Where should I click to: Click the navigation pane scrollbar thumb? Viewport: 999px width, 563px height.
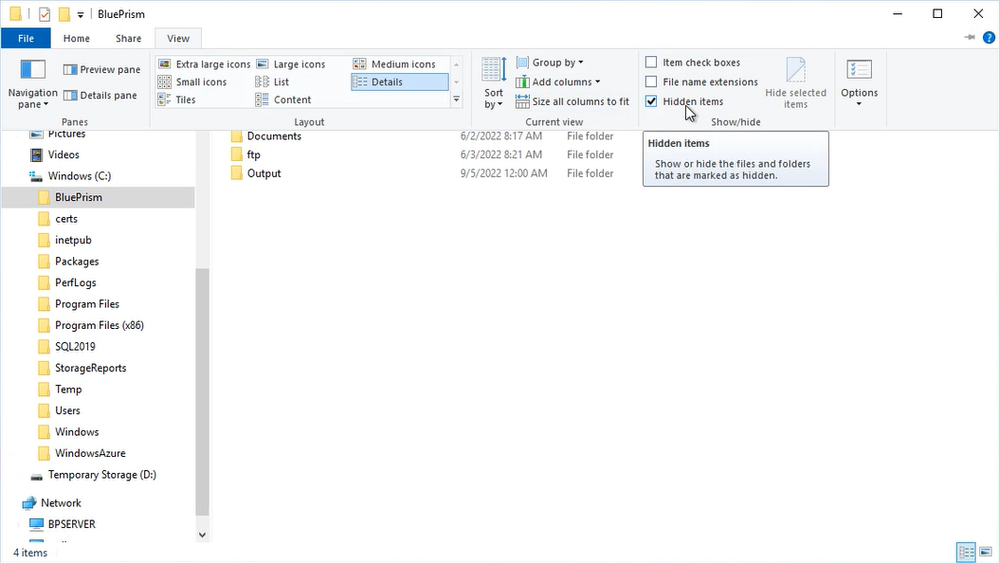point(202,392)
